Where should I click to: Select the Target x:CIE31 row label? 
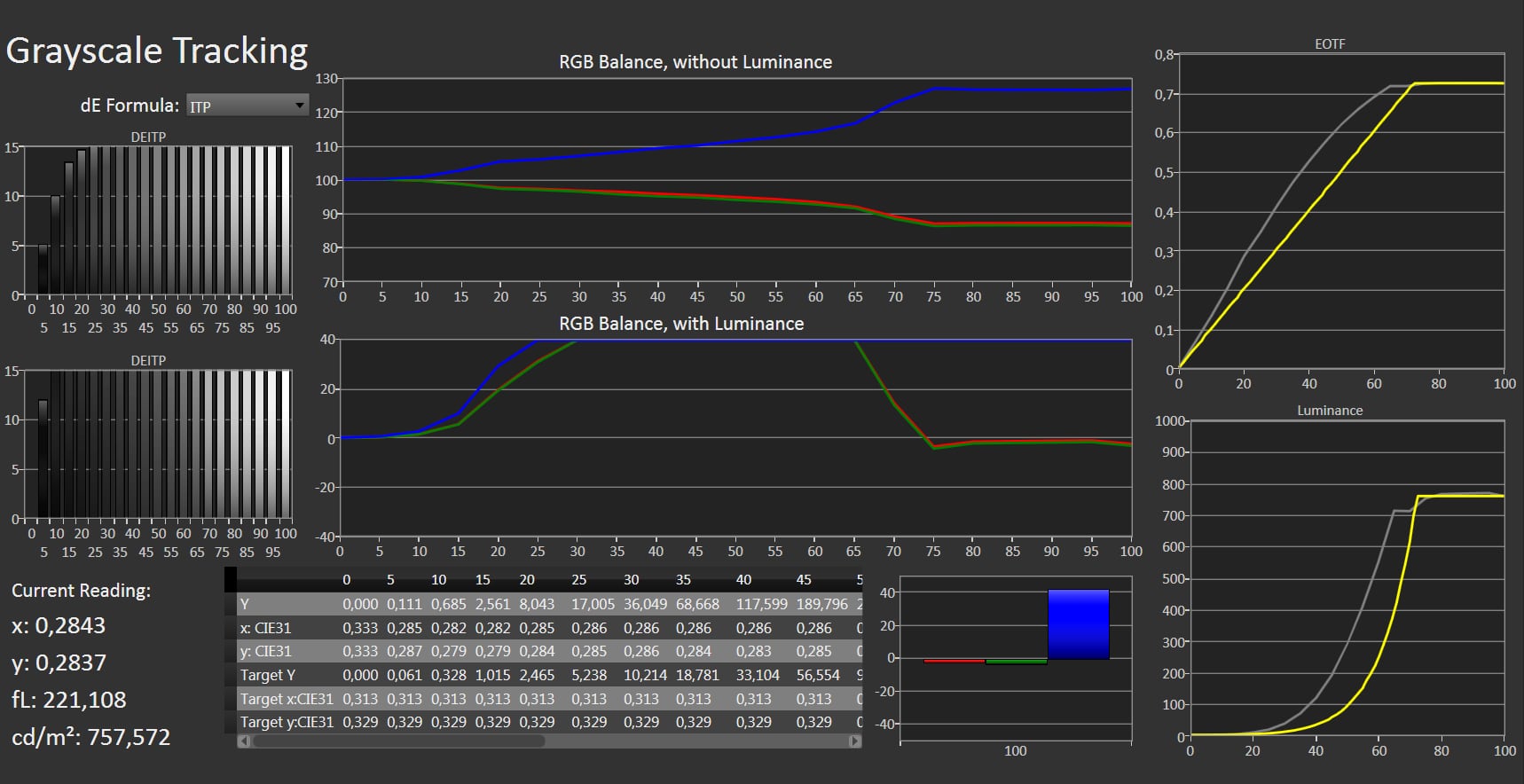click(287, 699)
